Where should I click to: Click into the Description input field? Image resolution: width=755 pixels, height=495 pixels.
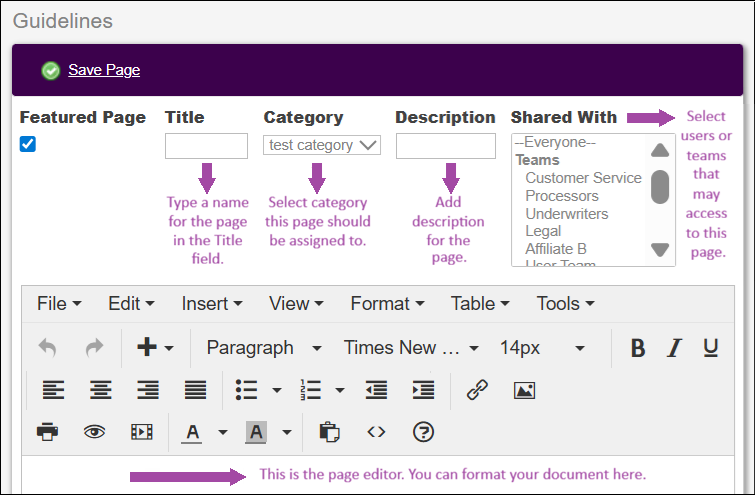[x=446, y=146]
